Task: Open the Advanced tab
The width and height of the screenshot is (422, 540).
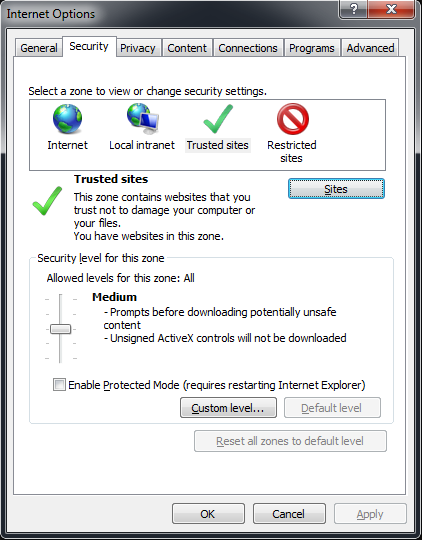Action: 370,48
